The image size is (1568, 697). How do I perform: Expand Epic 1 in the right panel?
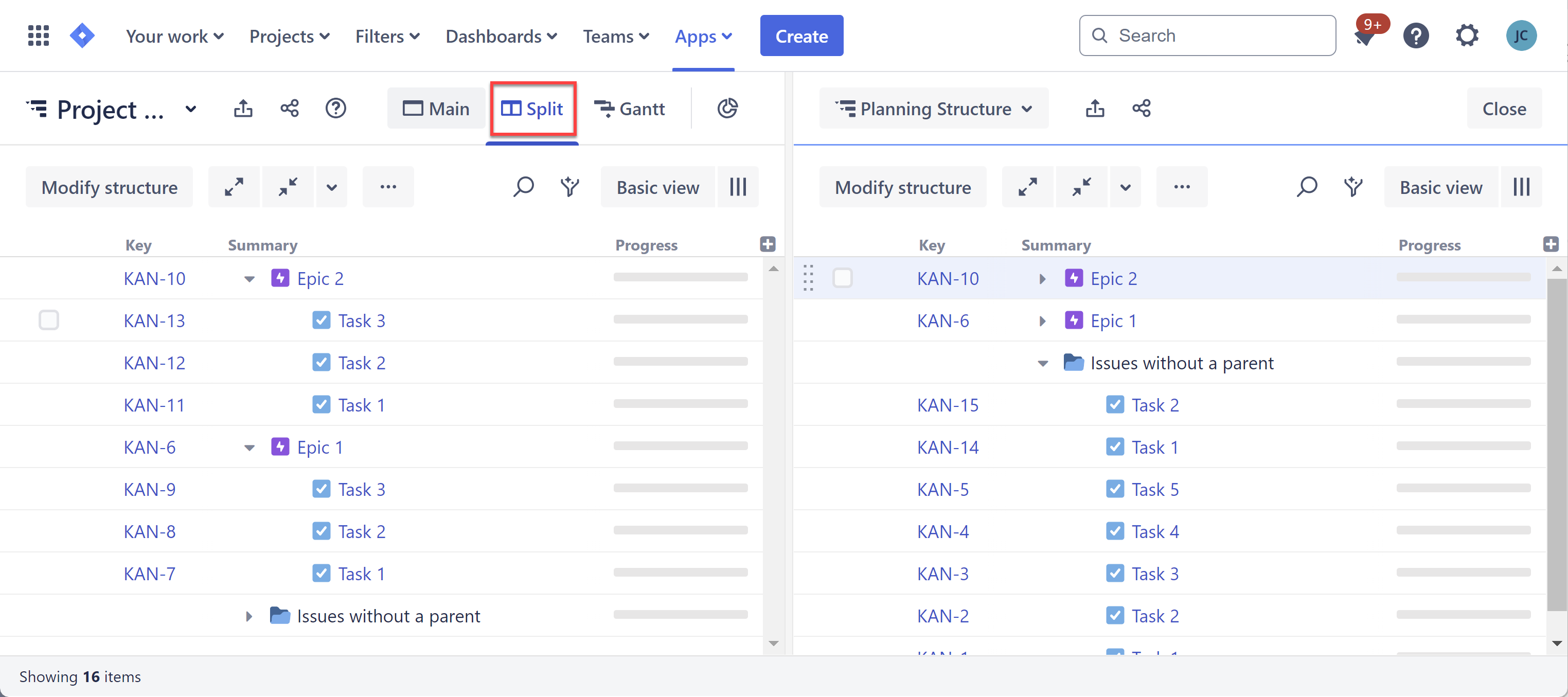(x=1042, y=321)
